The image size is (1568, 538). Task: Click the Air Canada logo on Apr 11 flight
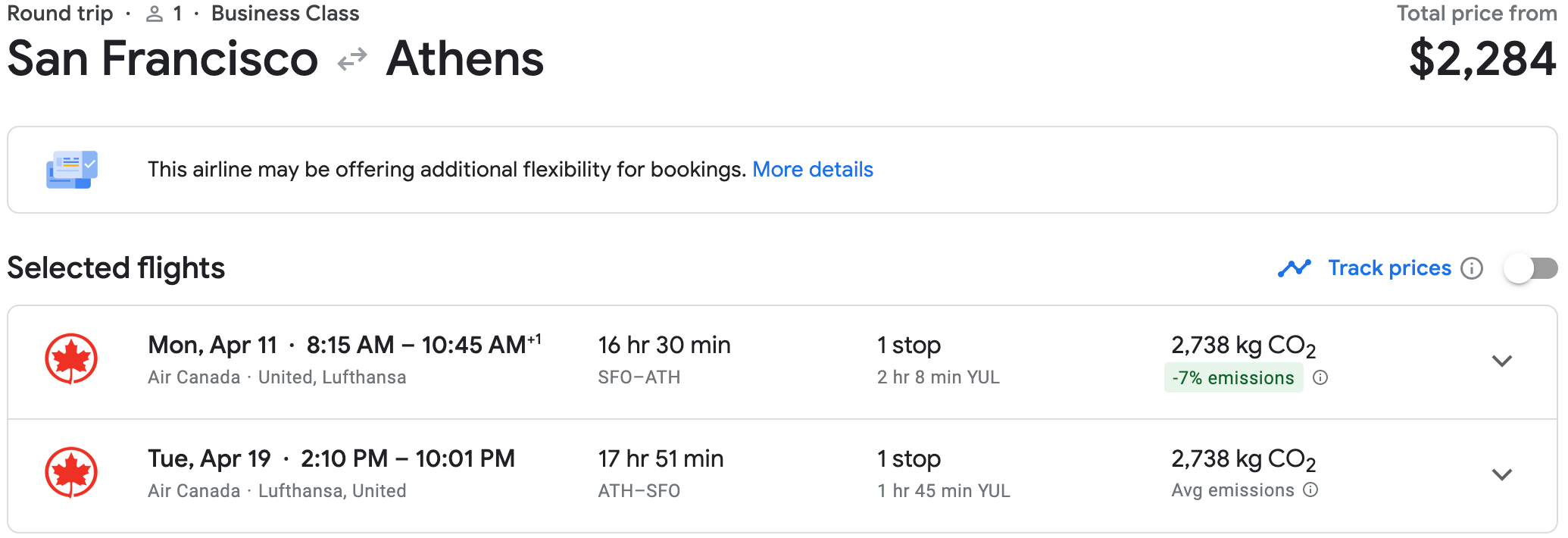pyautogui.click(x=71, y=359)
